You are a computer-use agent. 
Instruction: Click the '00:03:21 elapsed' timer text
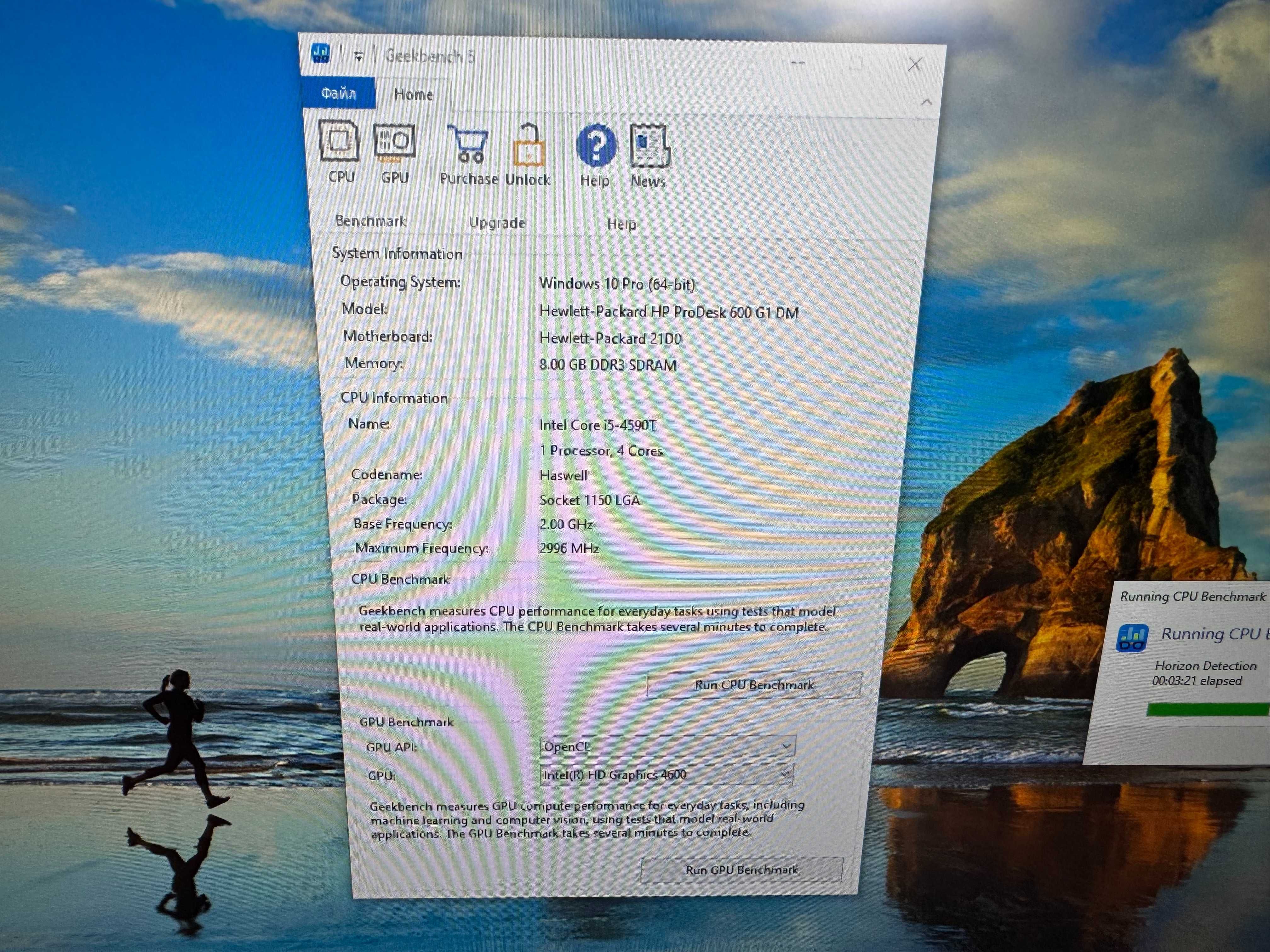(1197, 681)
